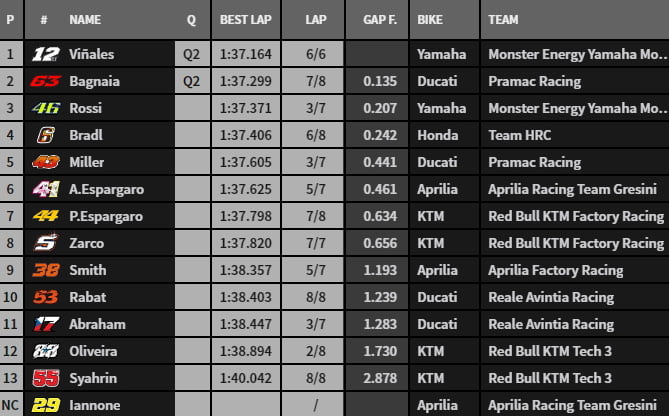Open rider name Zarco
Screen dimensions: 669x416
(86, 243)
